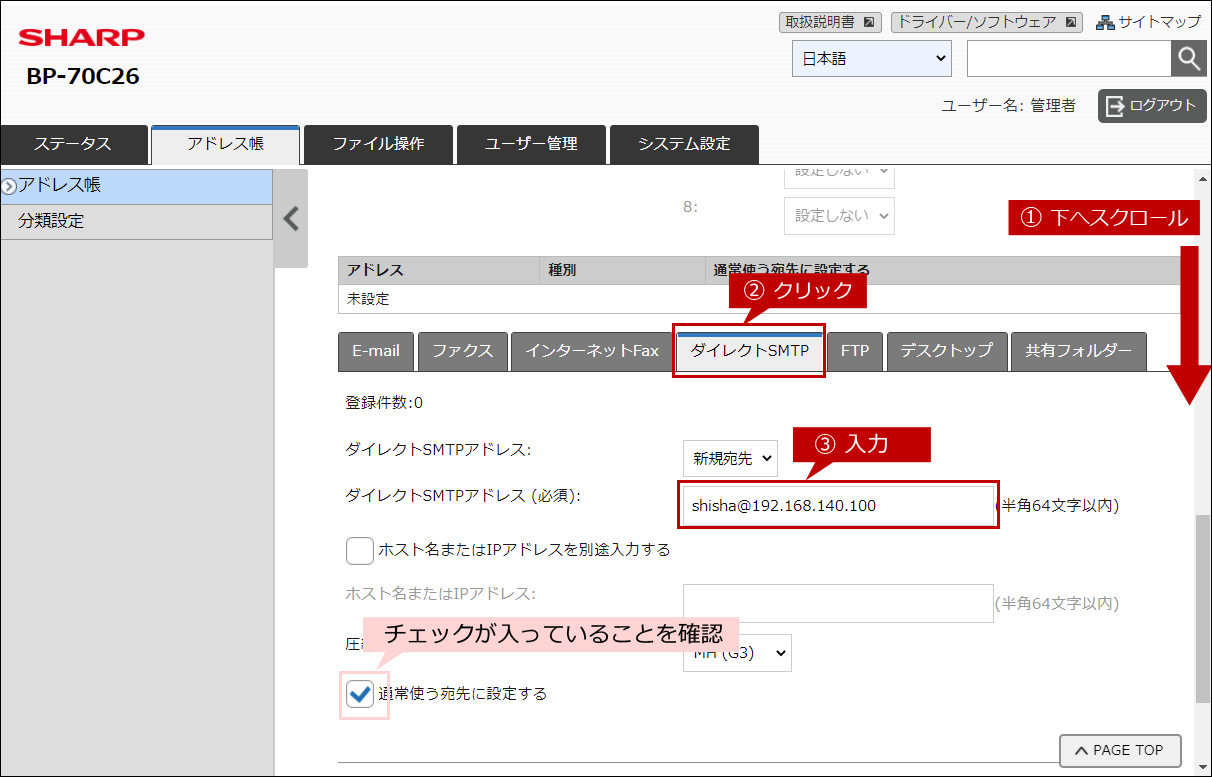
Task: Click the search text field
Action: (x=1069, y=58)
